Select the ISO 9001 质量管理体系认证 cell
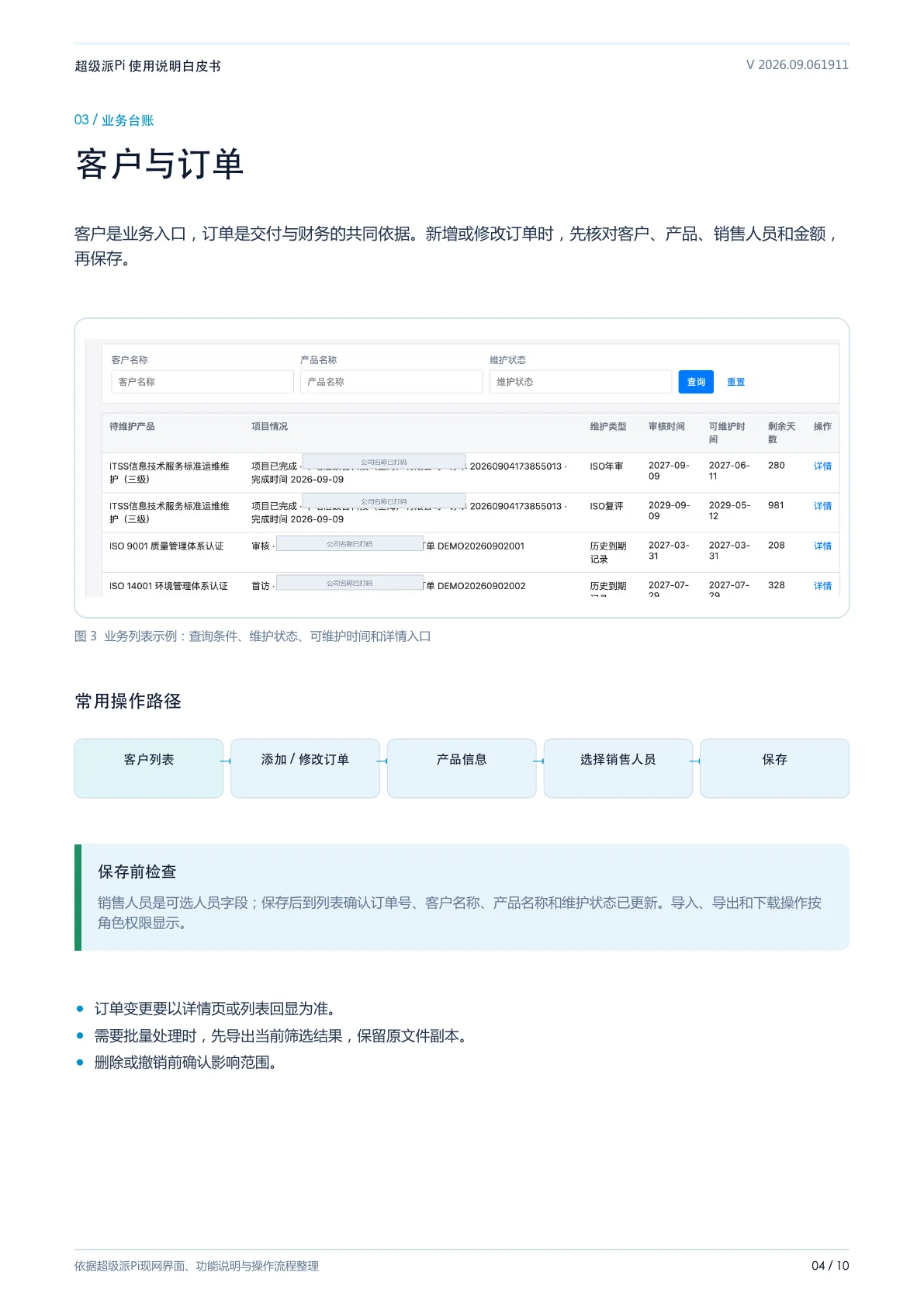The image size is (924, 1307). [166, 546]
